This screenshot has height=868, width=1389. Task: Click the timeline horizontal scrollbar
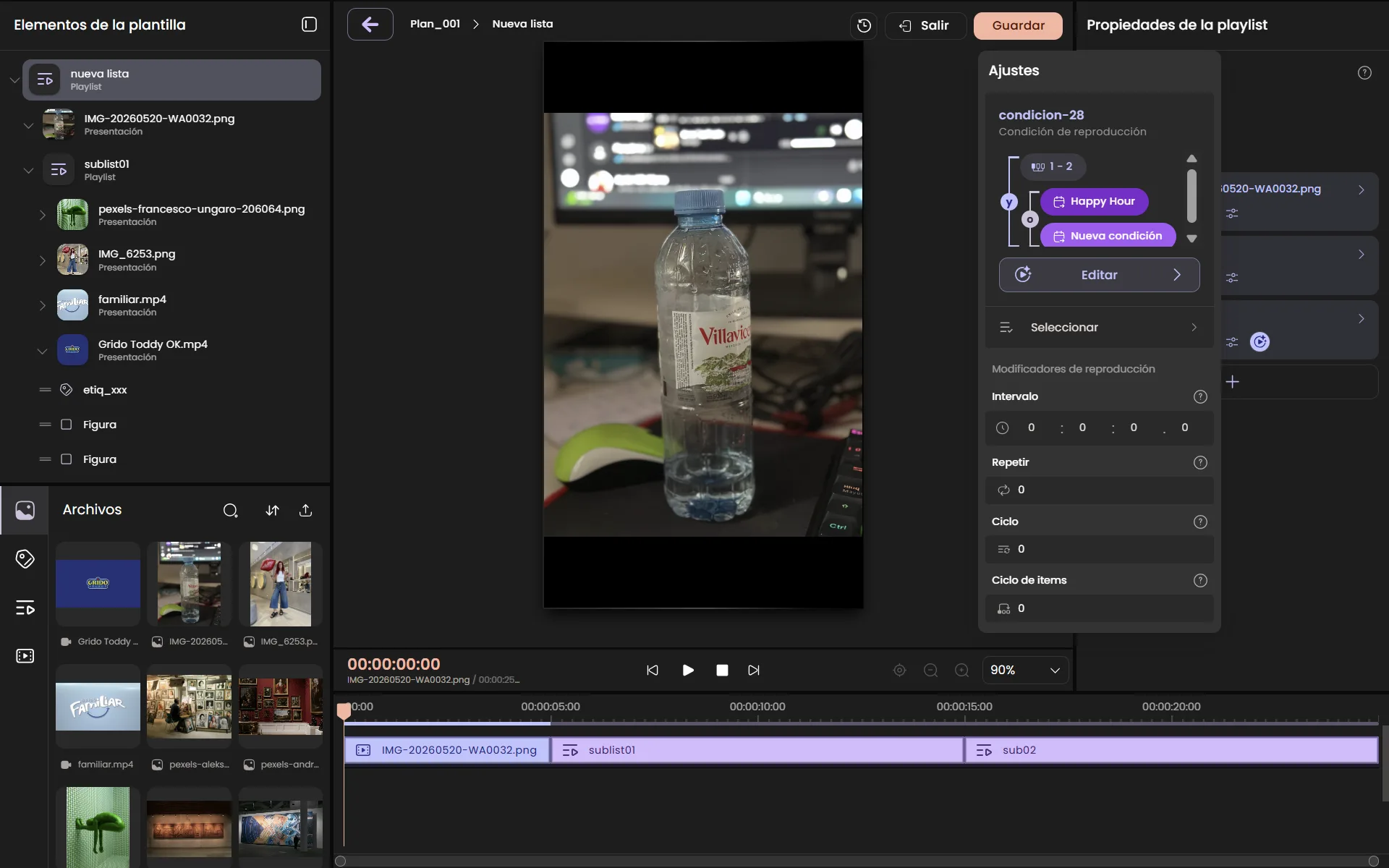tap(857, 861)
